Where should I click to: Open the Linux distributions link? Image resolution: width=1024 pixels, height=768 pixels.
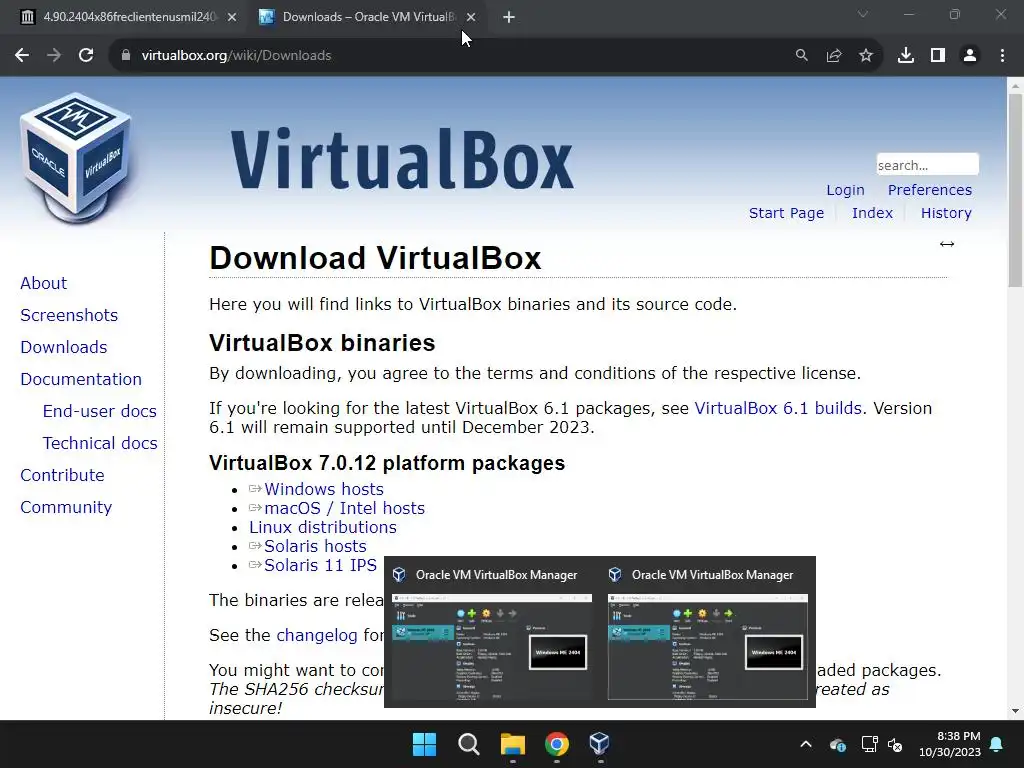(x=323, y=527)
